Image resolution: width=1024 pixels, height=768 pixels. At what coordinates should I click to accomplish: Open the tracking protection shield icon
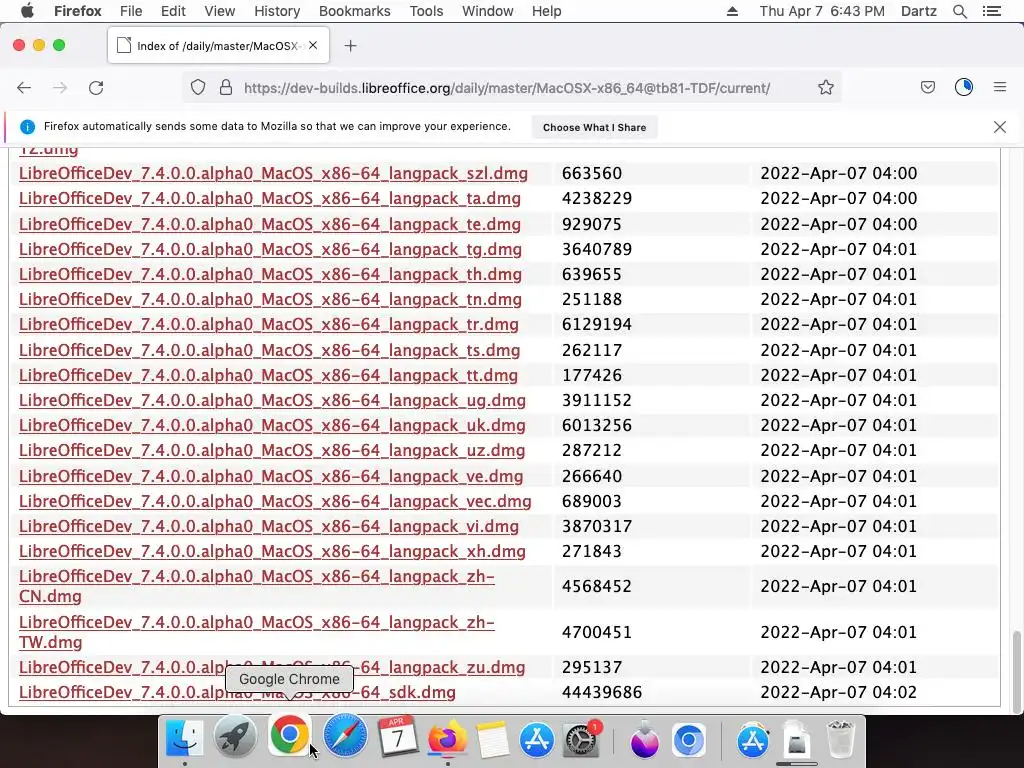click(x=198, y=88)
